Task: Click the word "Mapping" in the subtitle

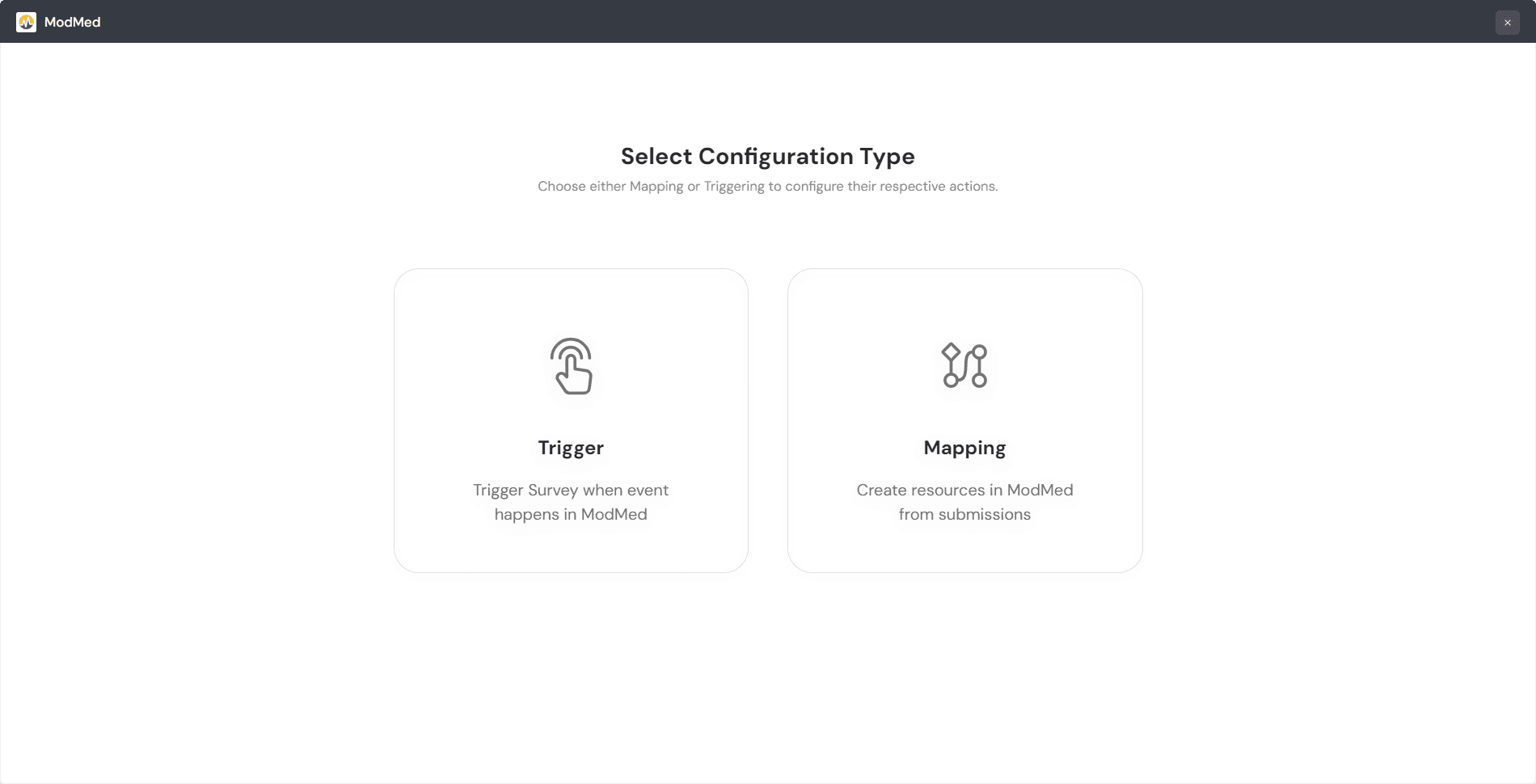Action: [x=656, y=186]
